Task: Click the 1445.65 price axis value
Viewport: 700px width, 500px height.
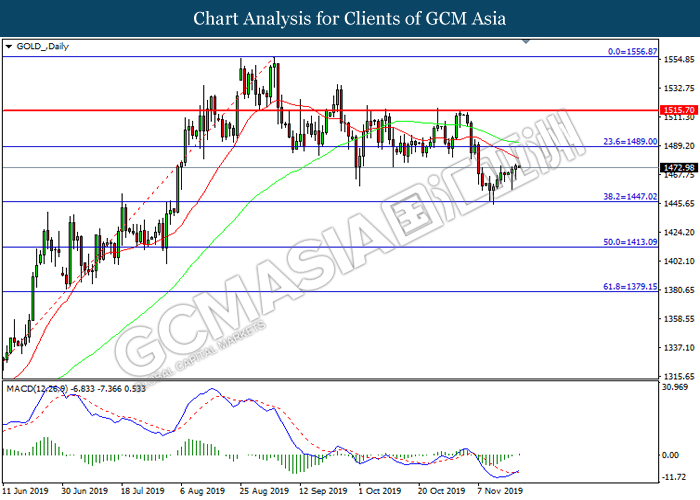Action: pyautogui.click(x=679, y=204)
